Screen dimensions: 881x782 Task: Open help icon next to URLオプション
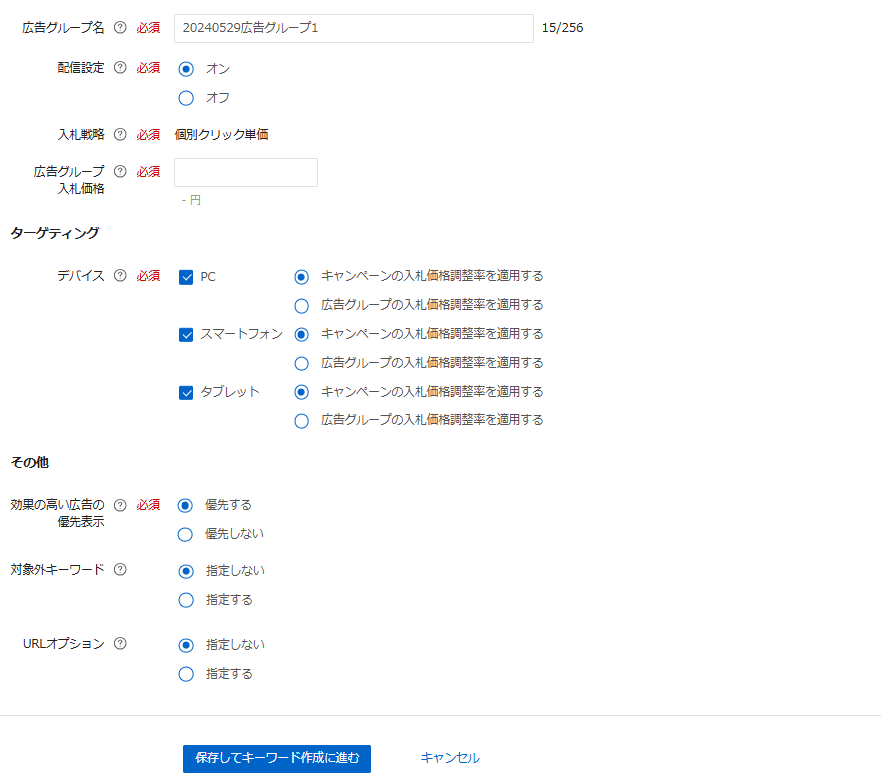pyautogui.click(x=120, y=644)
